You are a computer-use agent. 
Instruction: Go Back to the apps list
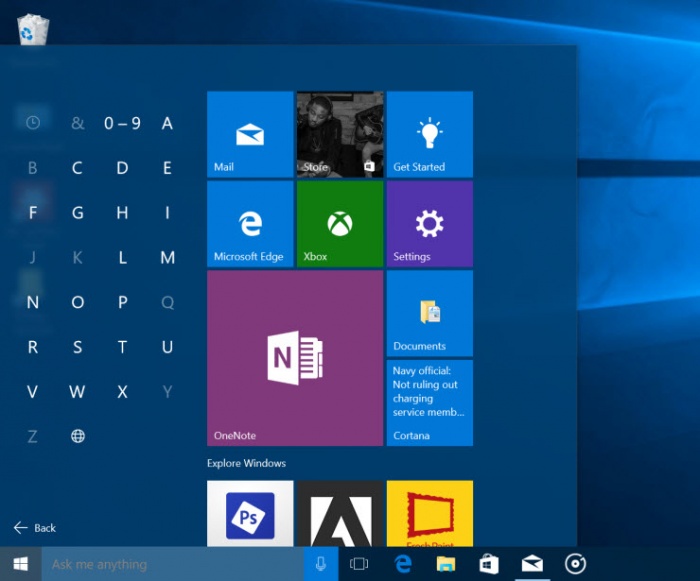pyautogui.click(x=35, y=527)
